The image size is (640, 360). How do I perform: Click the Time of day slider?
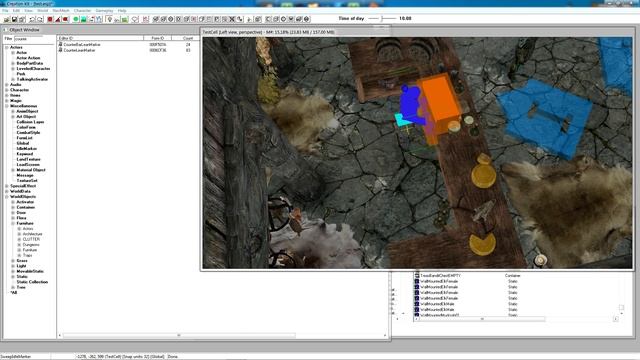click(x=382, y=18)
